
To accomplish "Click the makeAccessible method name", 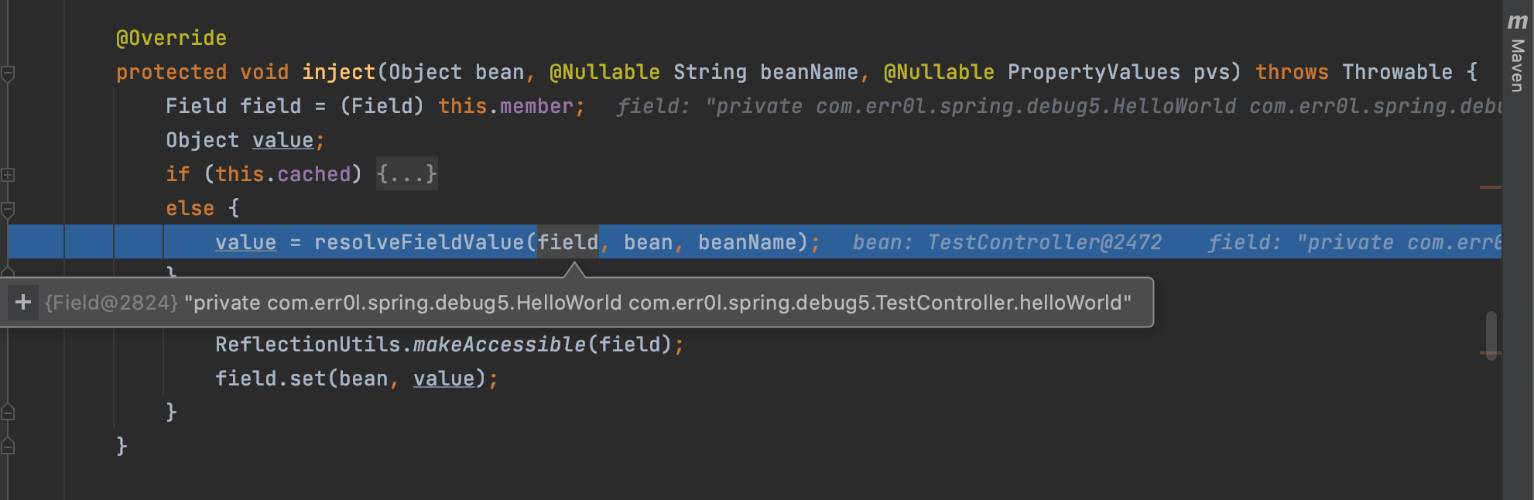I will [498, 345].
